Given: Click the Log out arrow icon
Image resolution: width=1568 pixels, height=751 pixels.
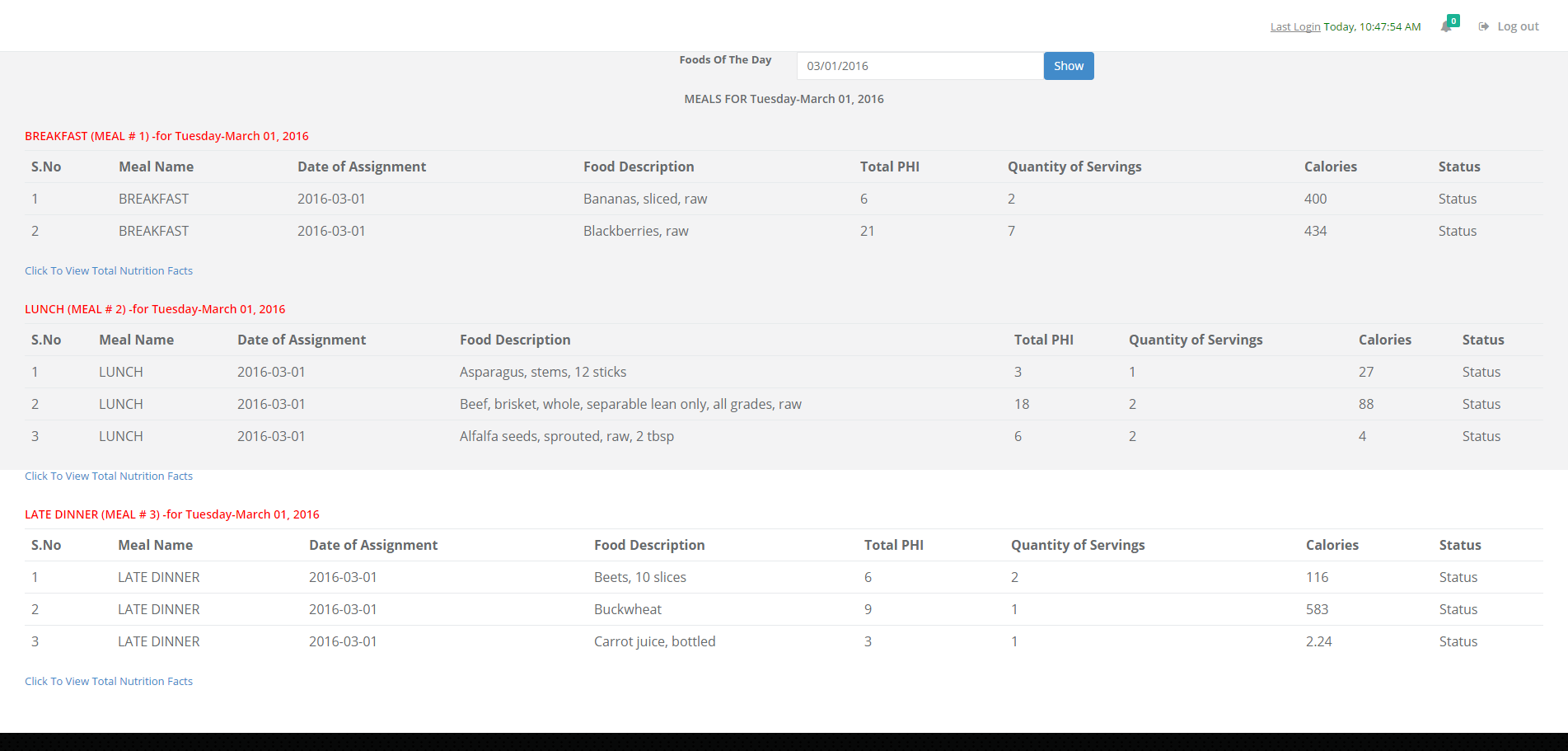Looking at the screenshot, I should tap(1484, 26).
